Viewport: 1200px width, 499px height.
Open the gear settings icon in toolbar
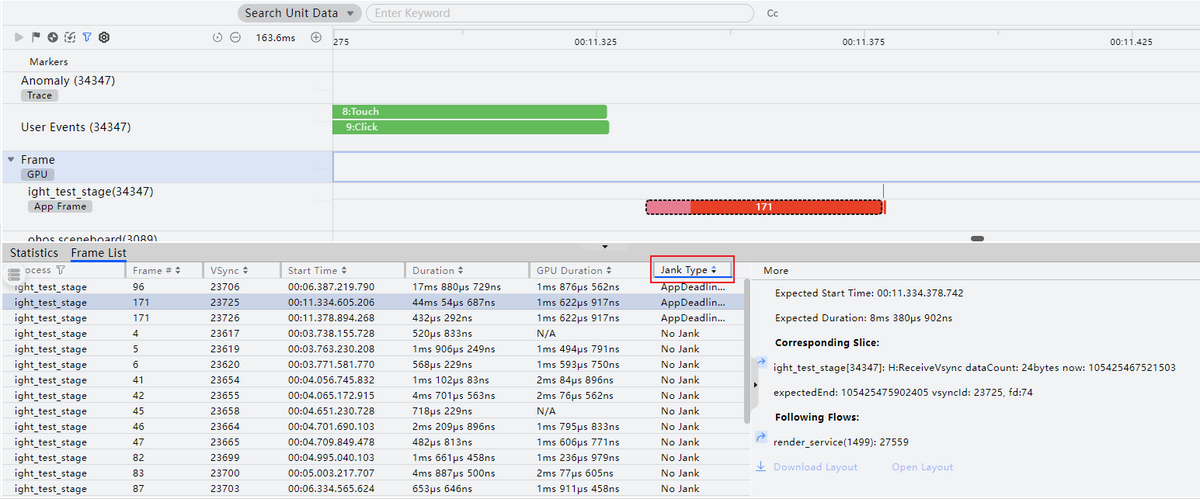point(104,37)
